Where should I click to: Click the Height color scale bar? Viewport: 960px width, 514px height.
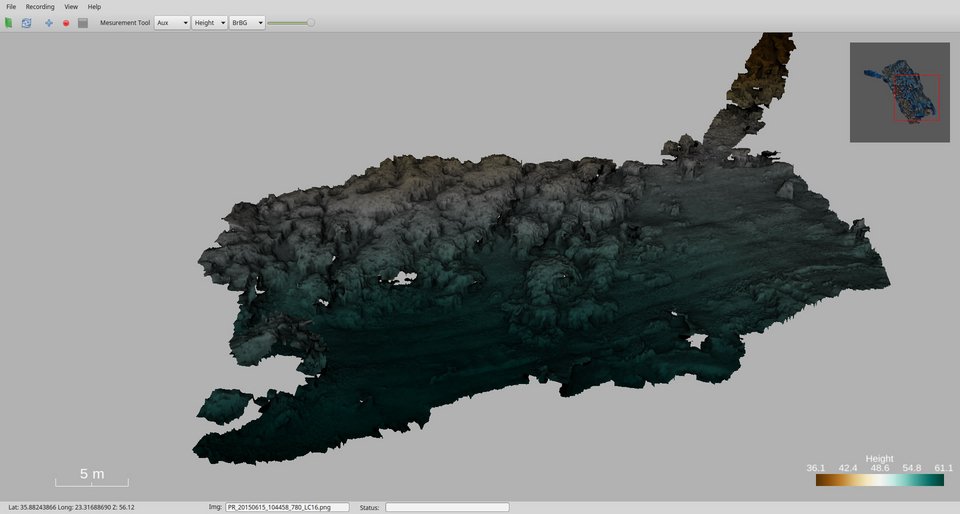point(879,480)
